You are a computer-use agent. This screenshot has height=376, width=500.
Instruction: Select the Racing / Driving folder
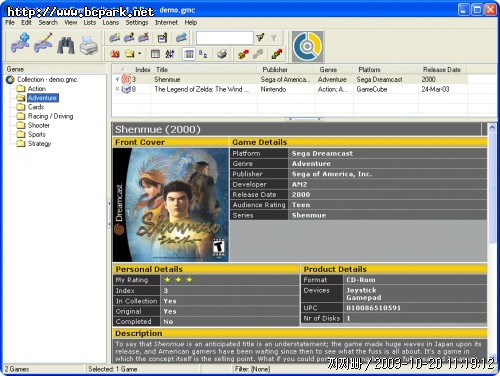click(50, 116)
